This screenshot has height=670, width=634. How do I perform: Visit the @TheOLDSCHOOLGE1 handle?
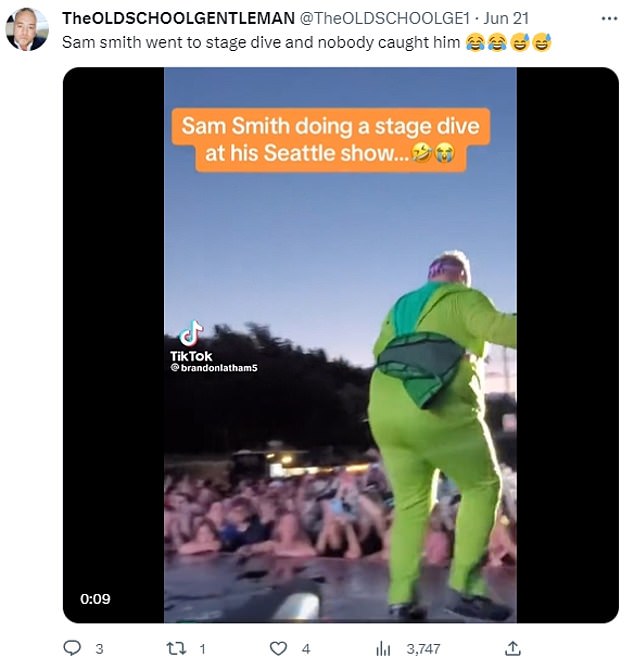pos(384,18)
